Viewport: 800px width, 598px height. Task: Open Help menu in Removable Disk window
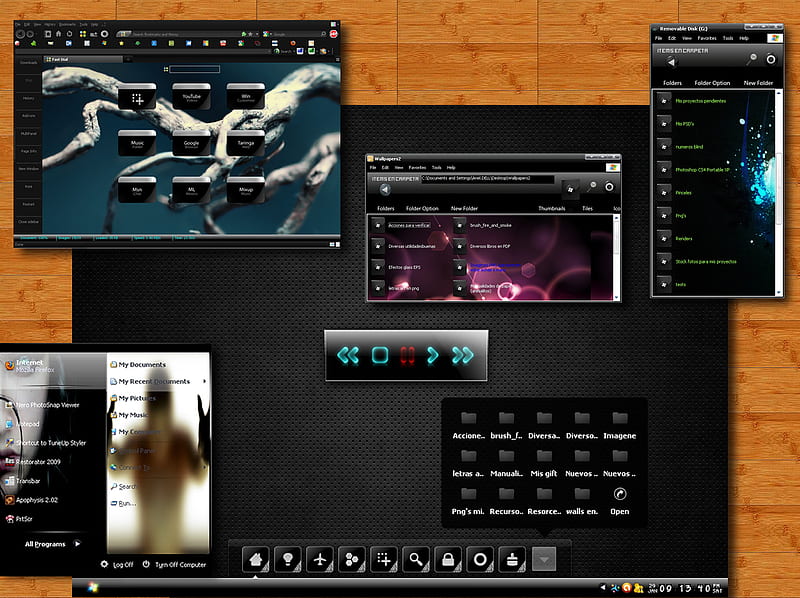(x=744, y=38)
